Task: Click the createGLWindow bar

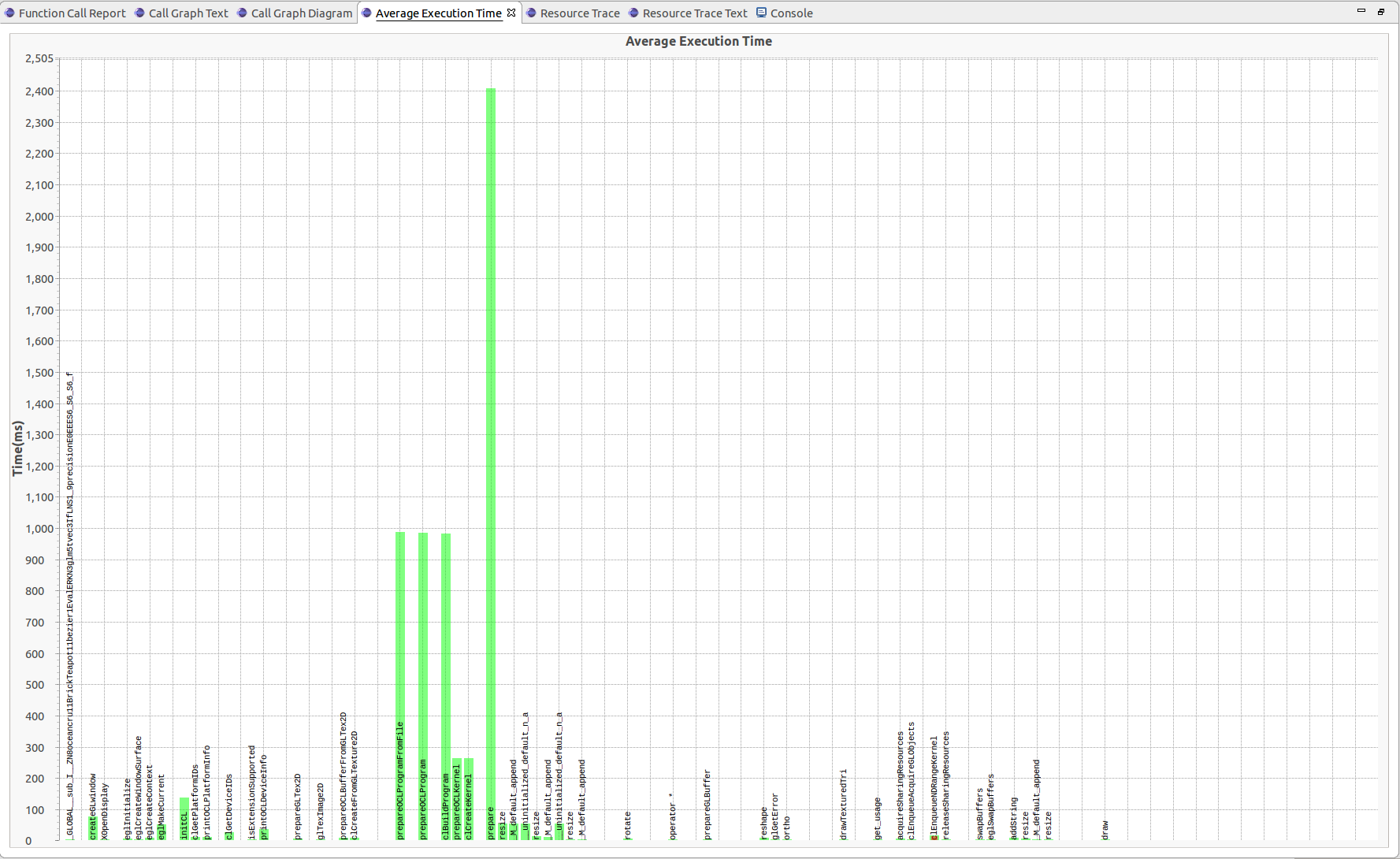Action: pos(93,827)
